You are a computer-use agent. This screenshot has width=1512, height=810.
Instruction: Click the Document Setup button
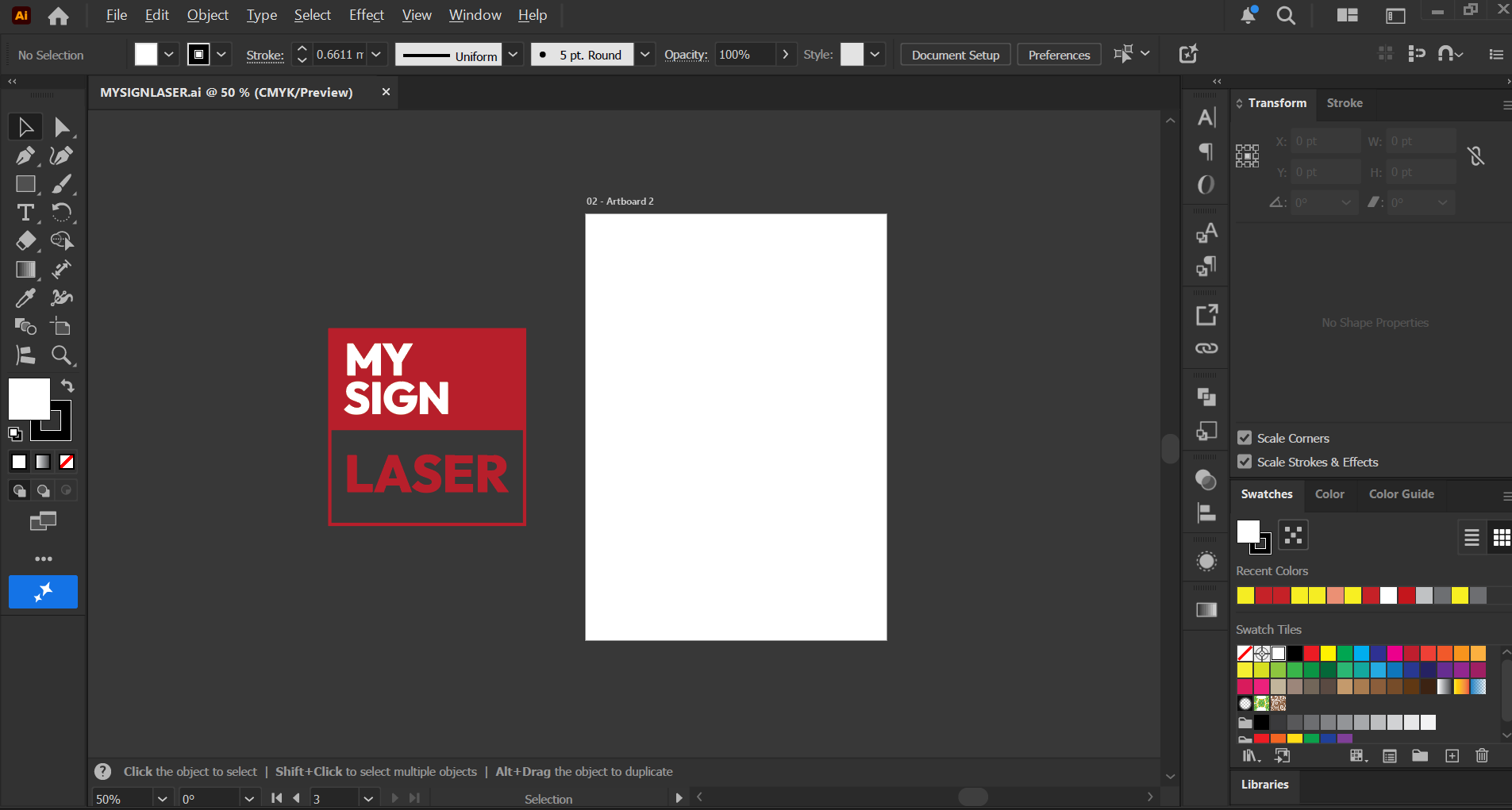pyautogui.click(x=956, y=55)
